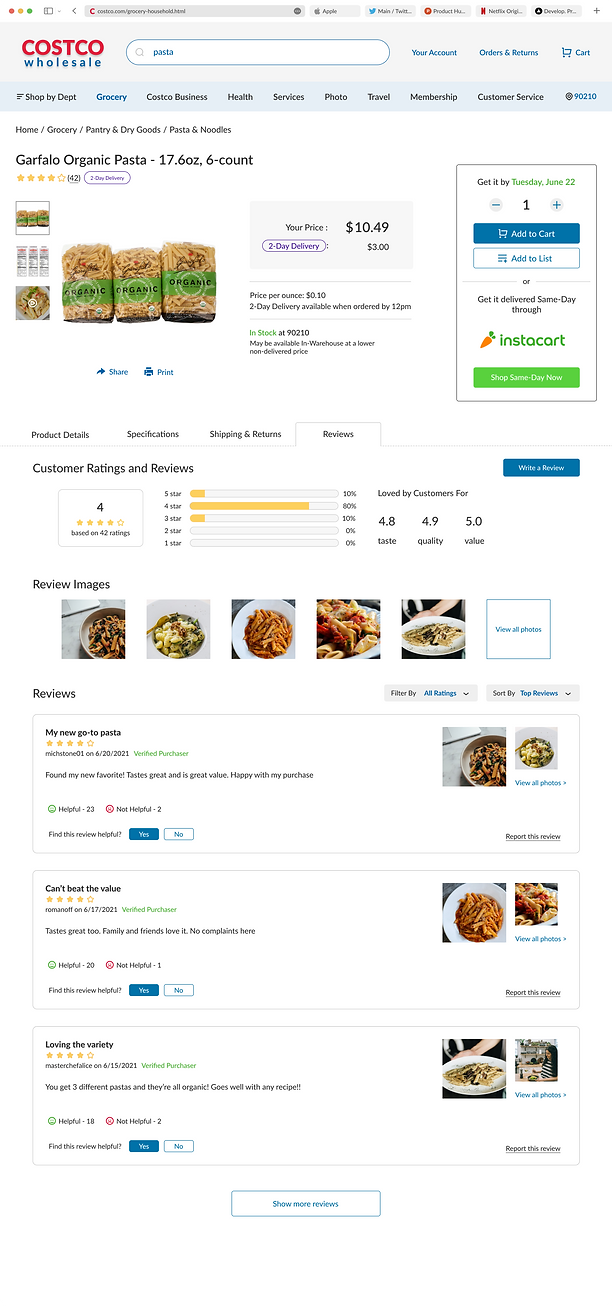Click the search magnifier icon

coord(140,52)
